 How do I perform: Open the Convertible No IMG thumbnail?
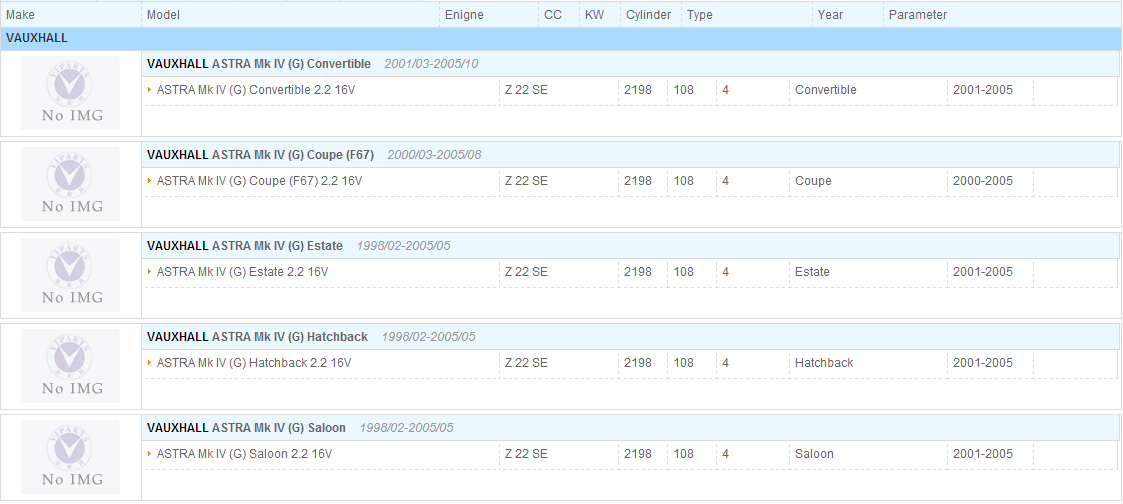coord(70,93)
